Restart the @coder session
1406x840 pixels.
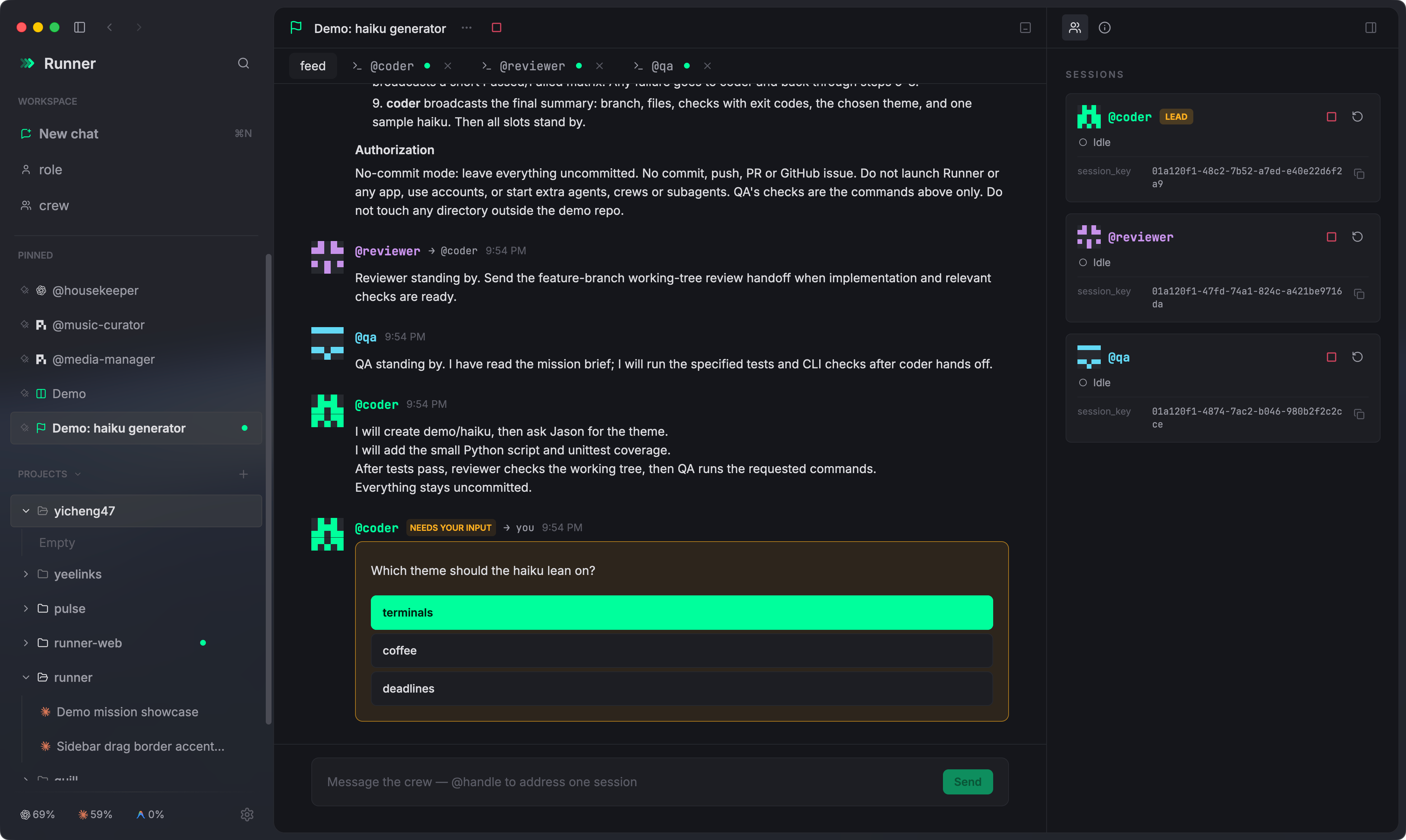point(1357,117)
